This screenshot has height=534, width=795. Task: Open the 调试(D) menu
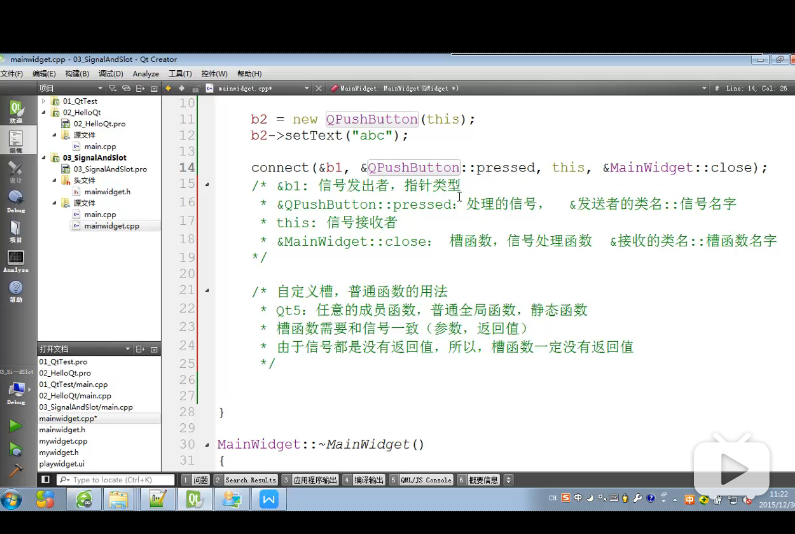tap(111, 74)
